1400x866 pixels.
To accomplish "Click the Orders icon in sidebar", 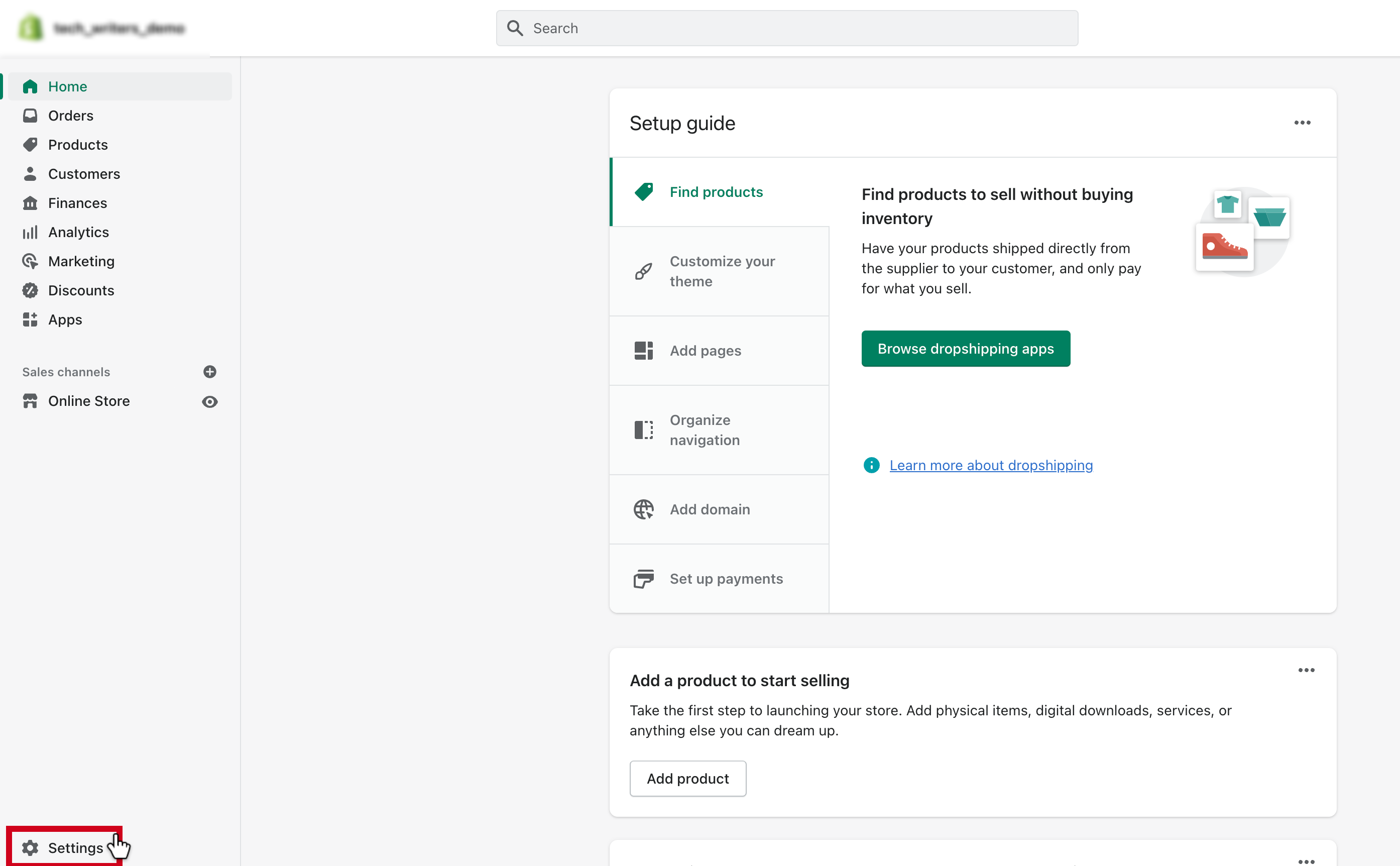I will 31,115.
